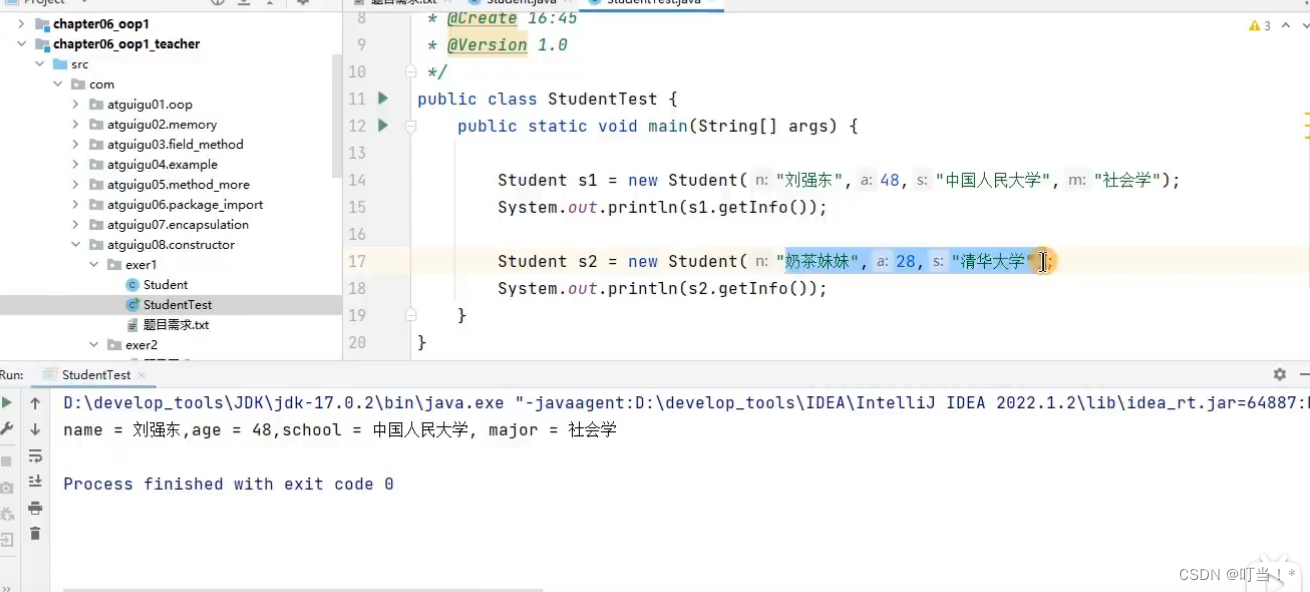Collapse the exer1 folder
Screen dimensions: 1310x592
click(94, 265)
